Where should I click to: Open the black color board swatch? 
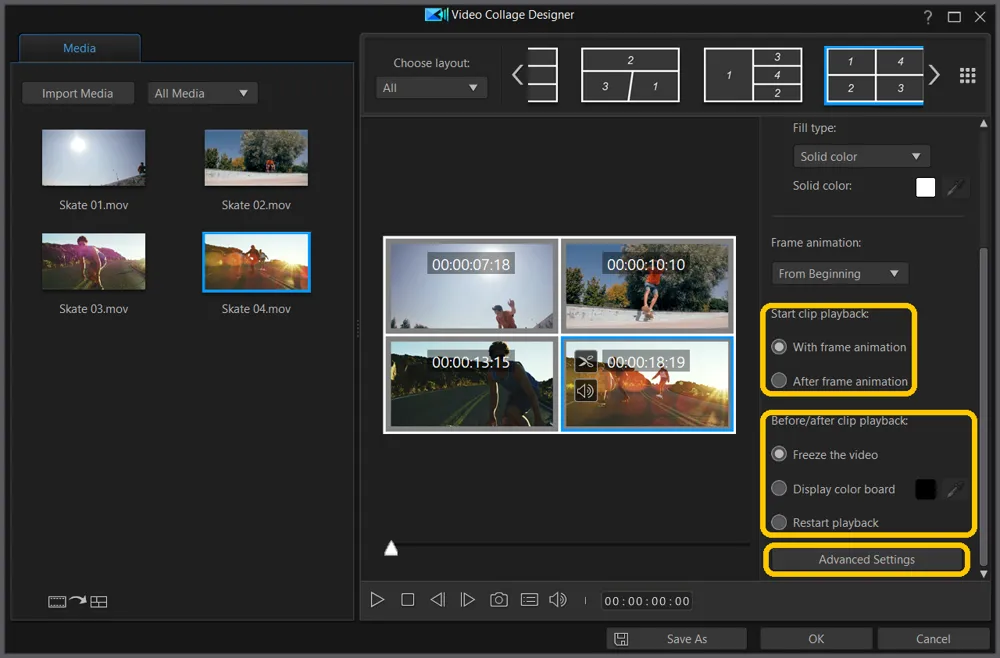coord(925,490)
